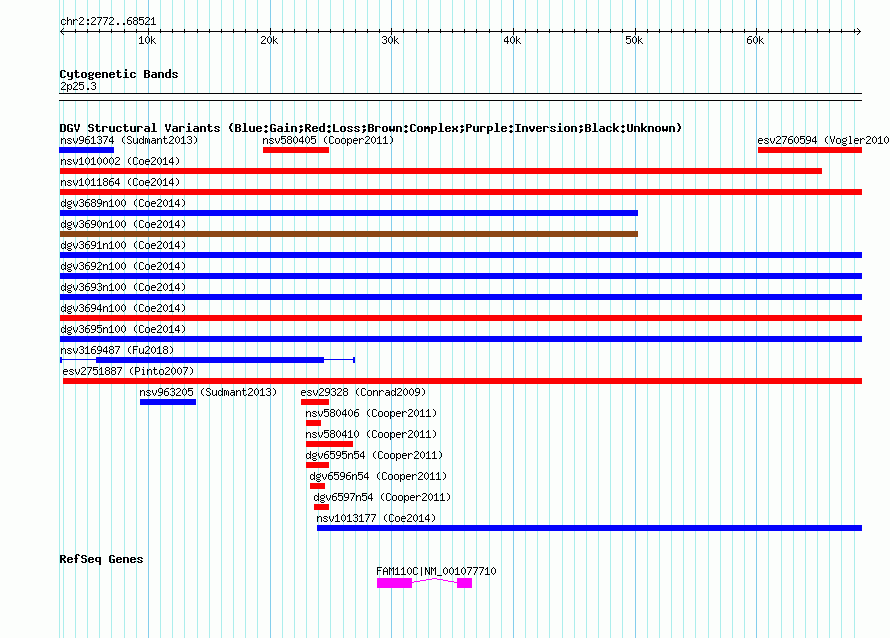890x638 pixels.
Task: Open dgv6595n54 (Cooper2011) label
Action: pyautogui.click(x=374, y=455)
